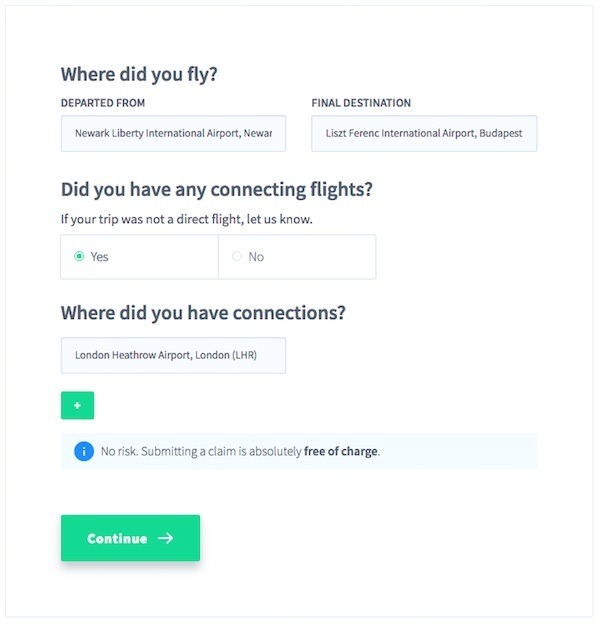
Task: Open the Departed From airport field
Action: pyautogui.click(x=173, y=133)
